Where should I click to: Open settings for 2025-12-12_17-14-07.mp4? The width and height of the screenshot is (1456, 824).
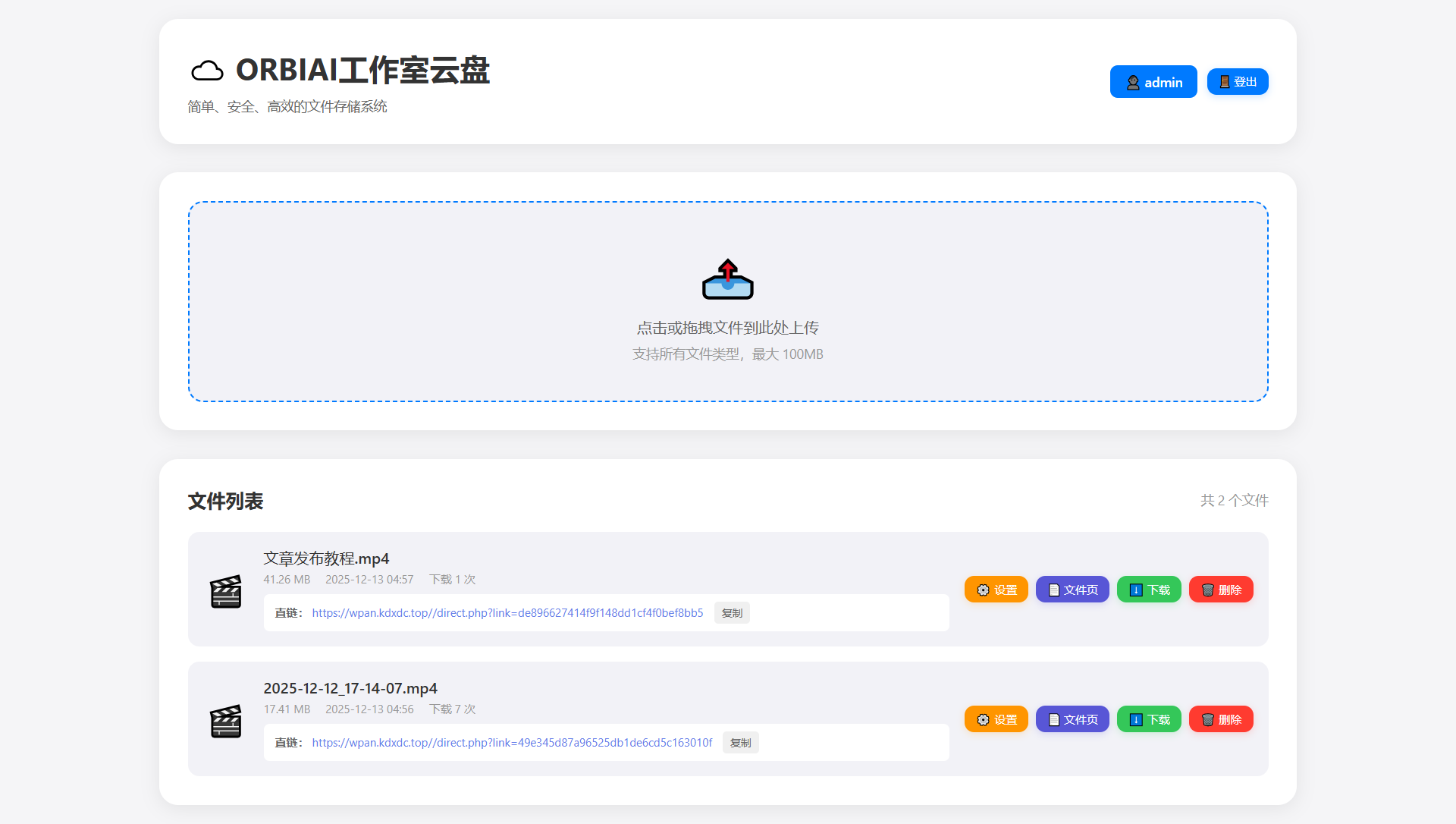point(996,719)
